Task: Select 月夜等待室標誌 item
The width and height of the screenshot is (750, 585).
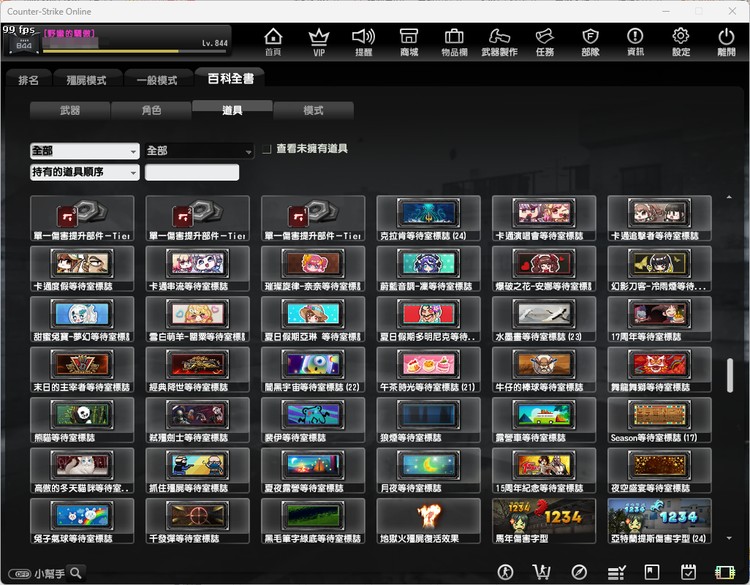Action: point(429,471)
